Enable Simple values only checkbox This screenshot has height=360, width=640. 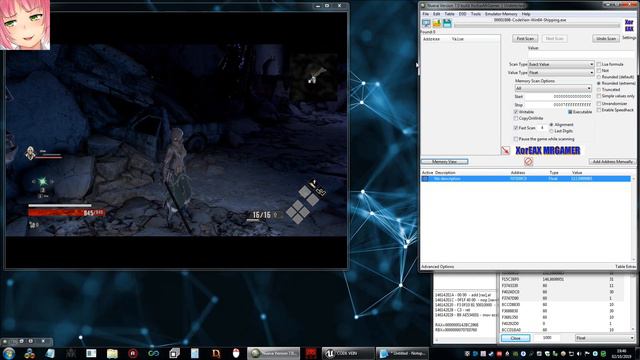599,96
